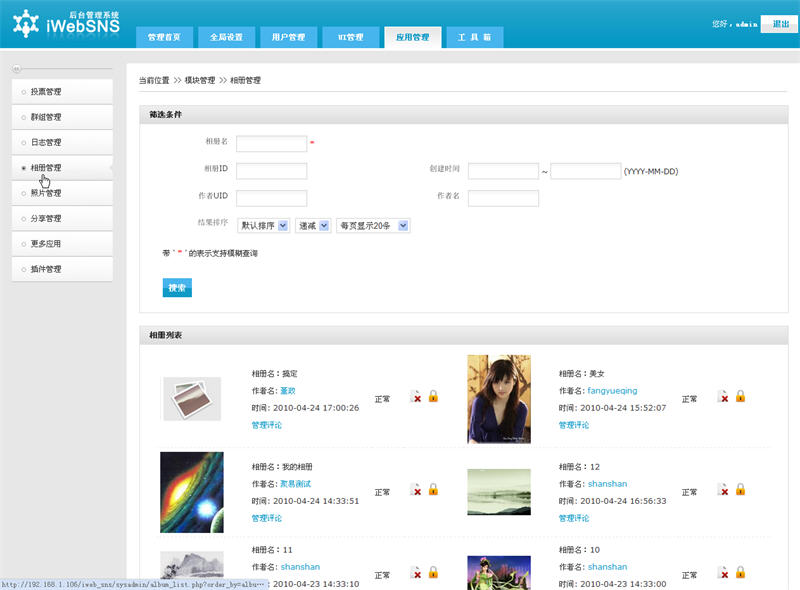
Task: Focus the 创建时间 start date field
Action: point(503,171)
